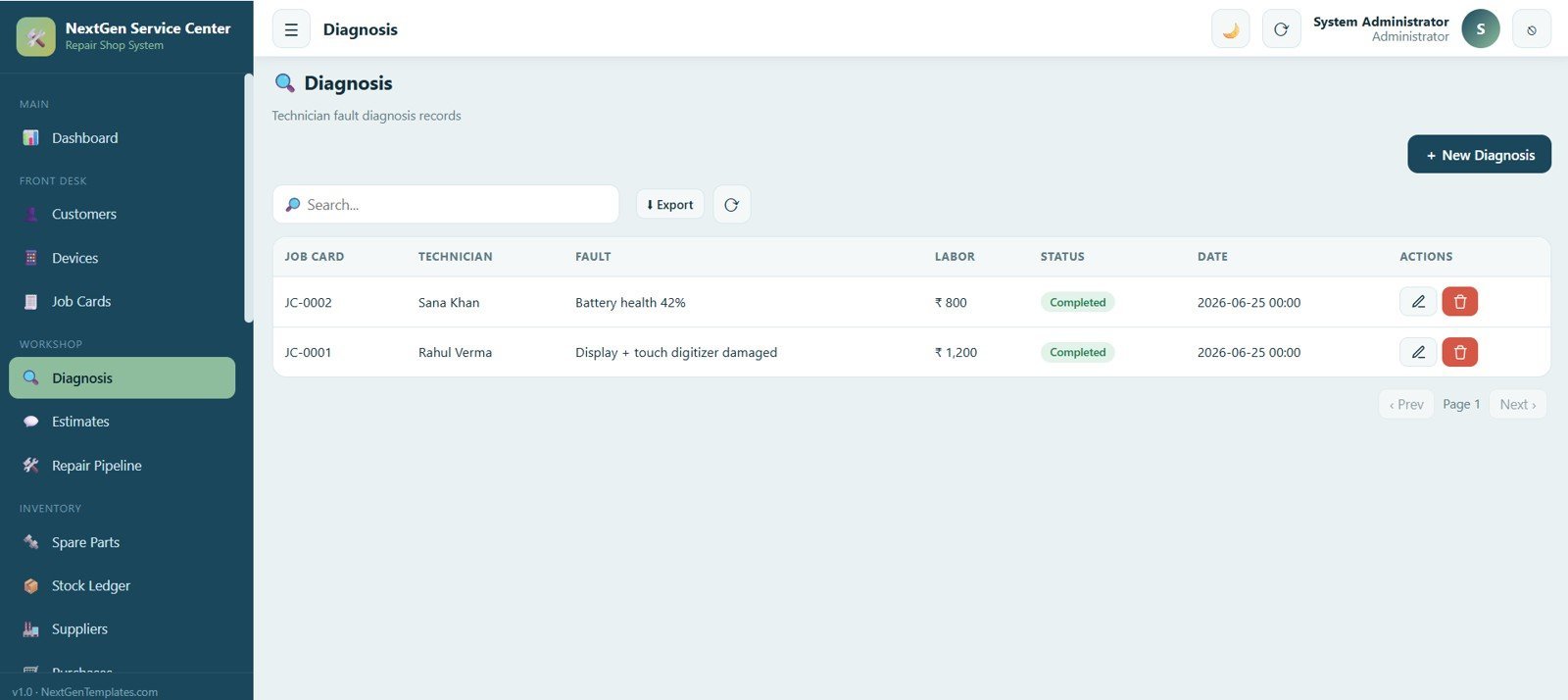Open Dashboard from sidebar

click(x=122, y=138)
